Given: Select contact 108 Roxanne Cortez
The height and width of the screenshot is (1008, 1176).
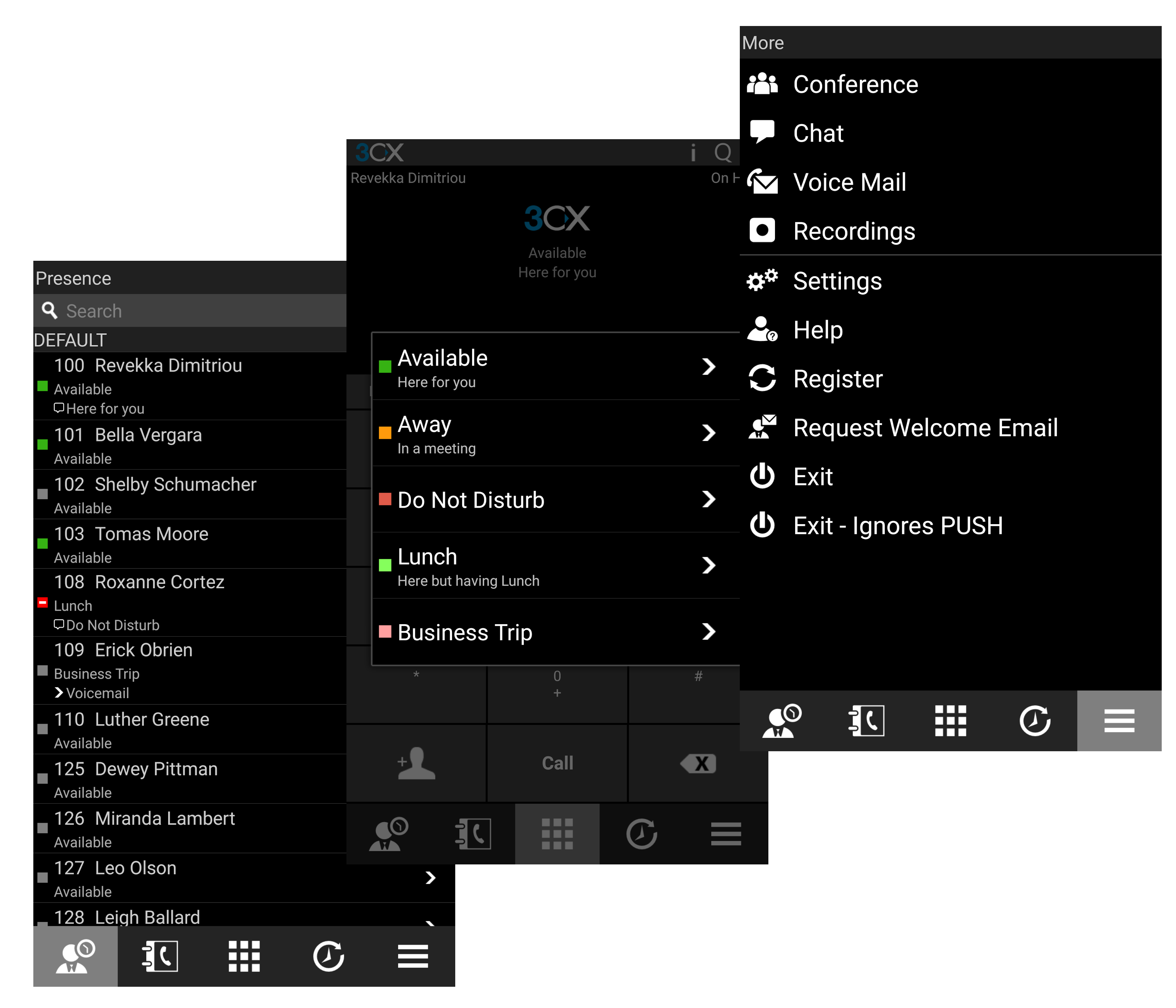Looking at the screenshot, I should click(190, 603).
